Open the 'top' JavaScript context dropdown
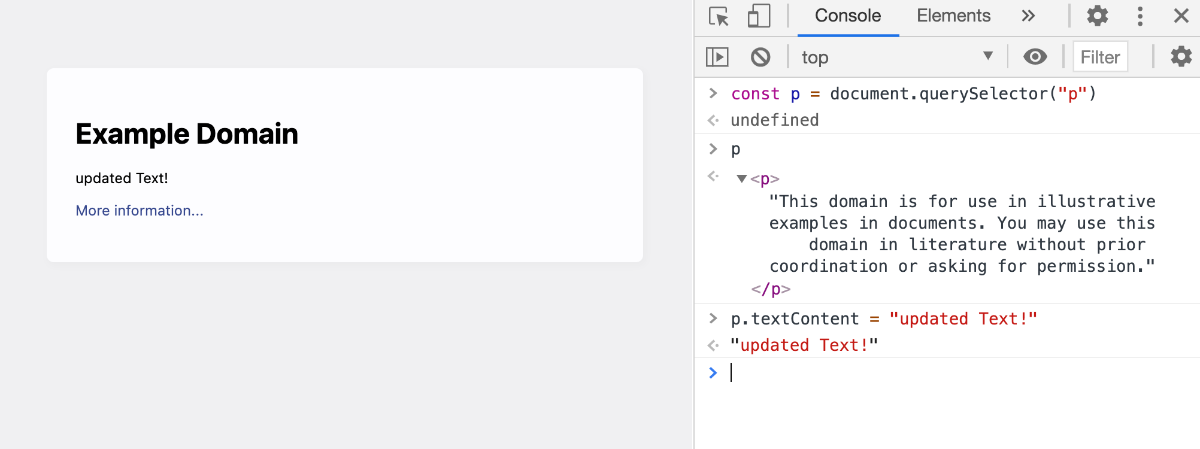The image size is (1200, 449). (897, 57)
